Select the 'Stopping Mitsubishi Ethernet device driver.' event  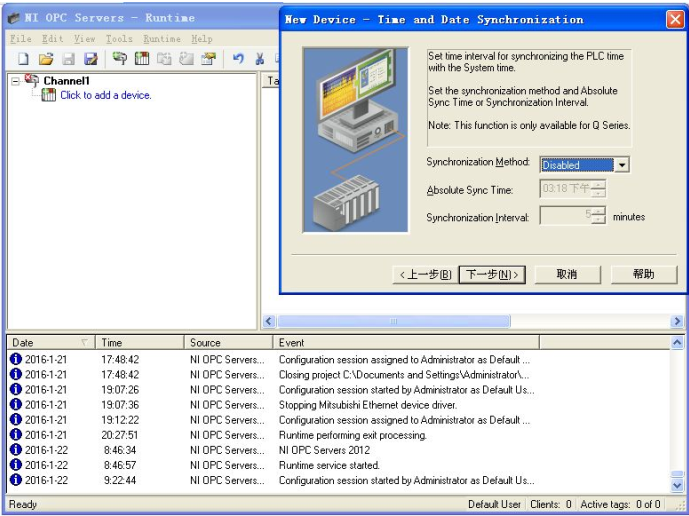[x=368, y=405]
